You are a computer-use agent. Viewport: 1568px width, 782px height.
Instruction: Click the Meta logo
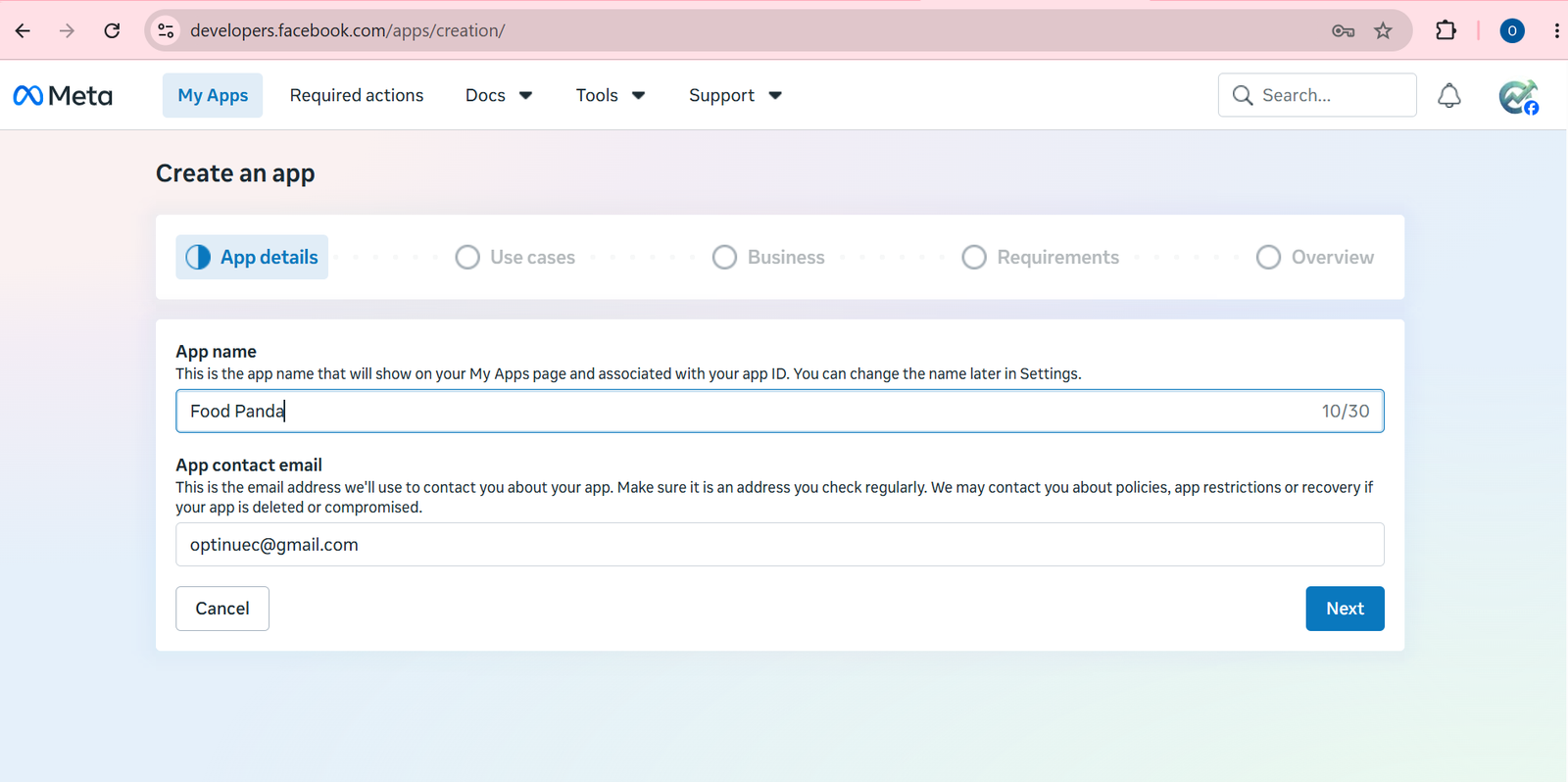coord(63,95)
